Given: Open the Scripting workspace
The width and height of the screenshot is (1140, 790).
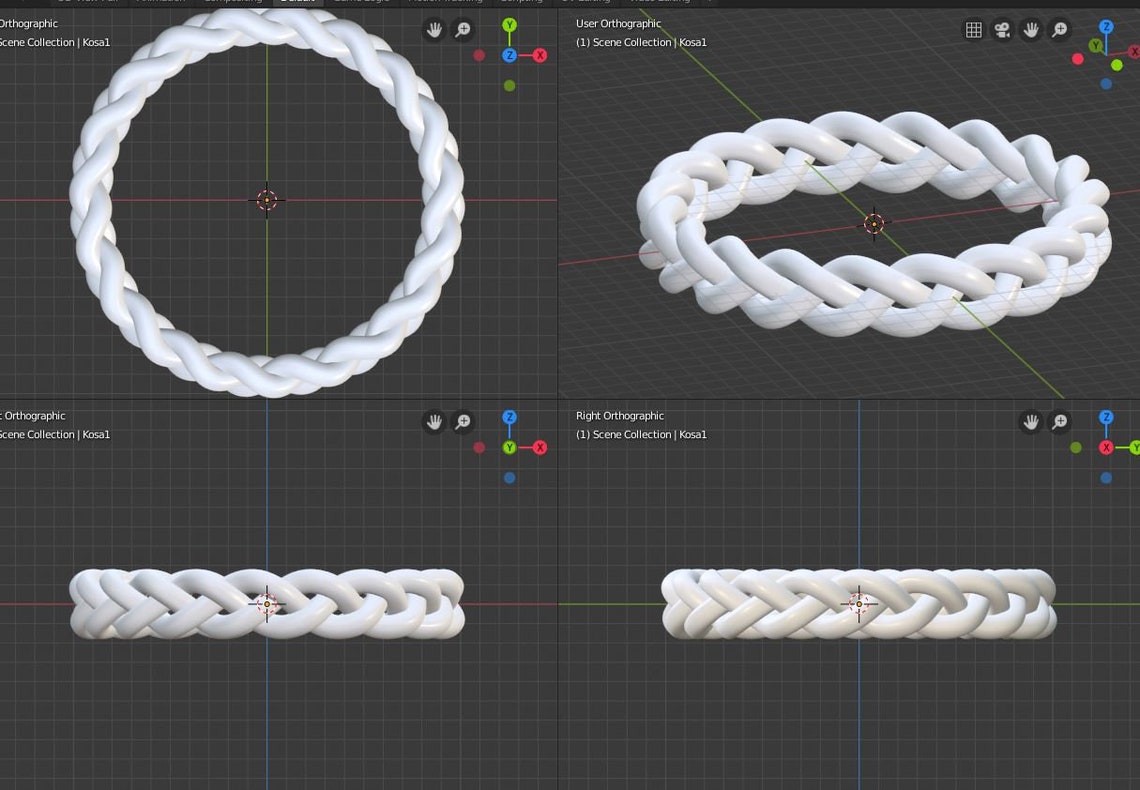Looking at the screenshot, I should pos(523,2).
